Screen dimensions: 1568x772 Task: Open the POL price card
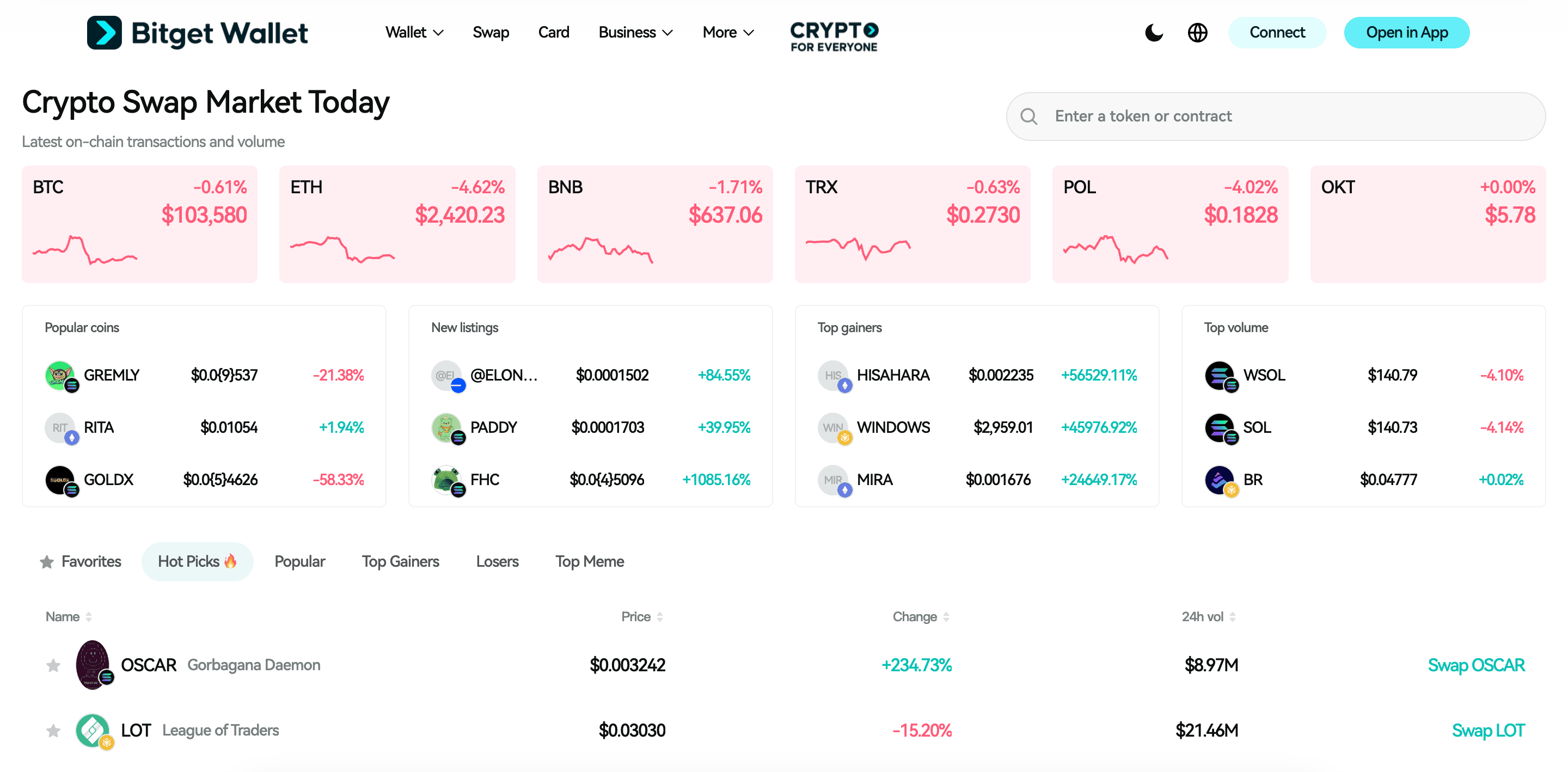click(1171, 224)
